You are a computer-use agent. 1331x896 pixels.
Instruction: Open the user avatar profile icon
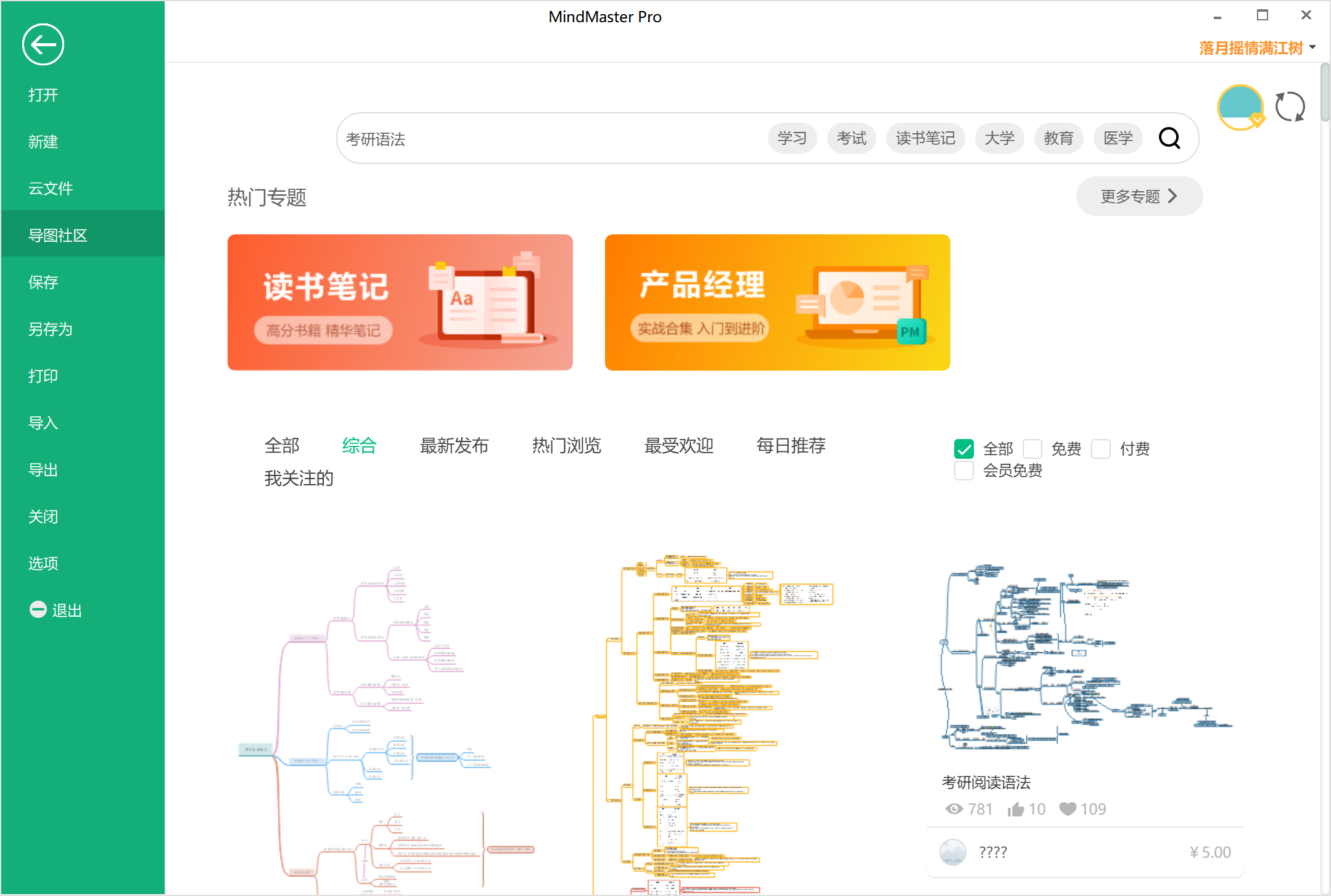click(1240, 107)
